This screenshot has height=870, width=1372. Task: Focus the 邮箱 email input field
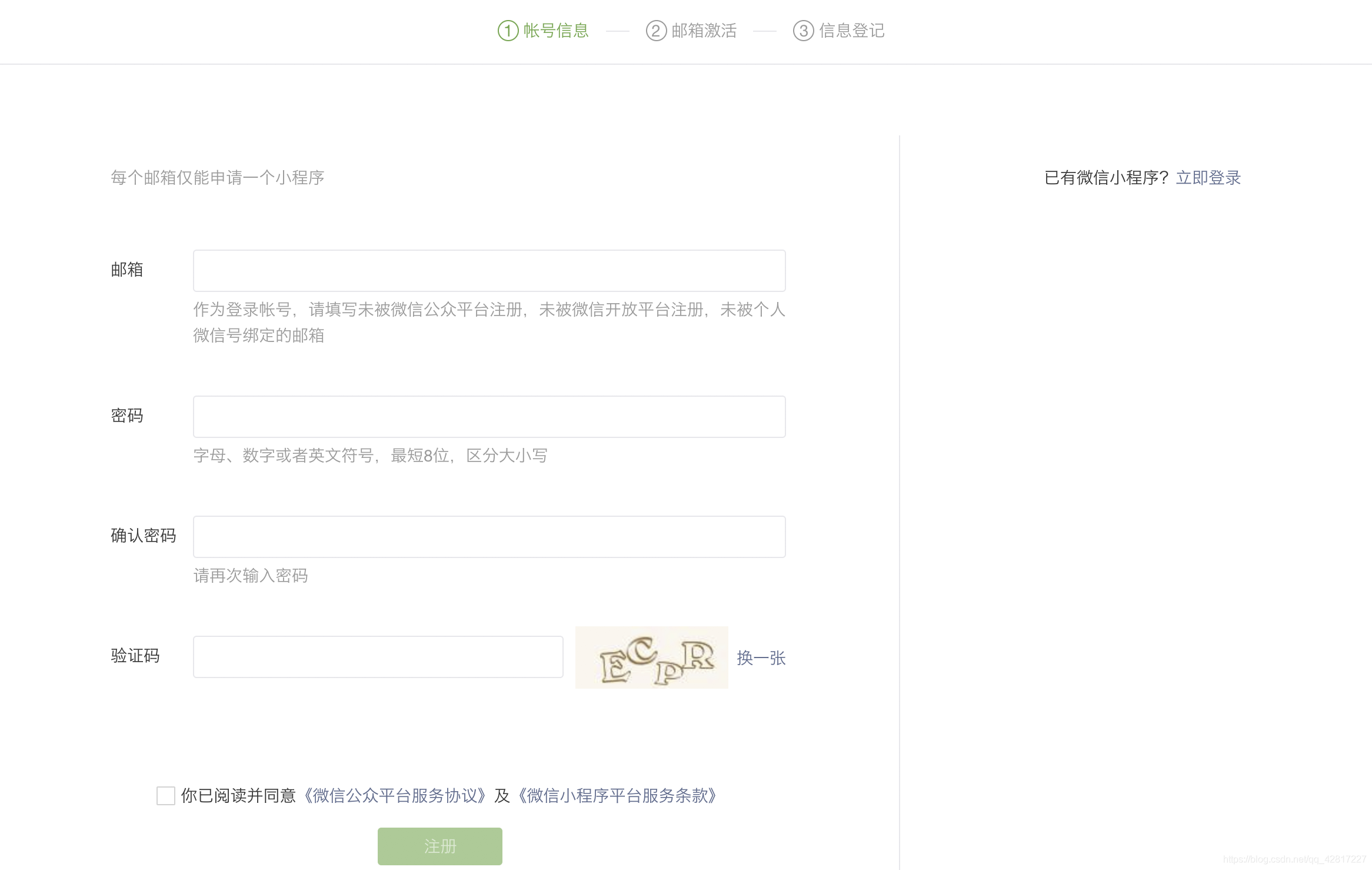click(x=488, y=270)
